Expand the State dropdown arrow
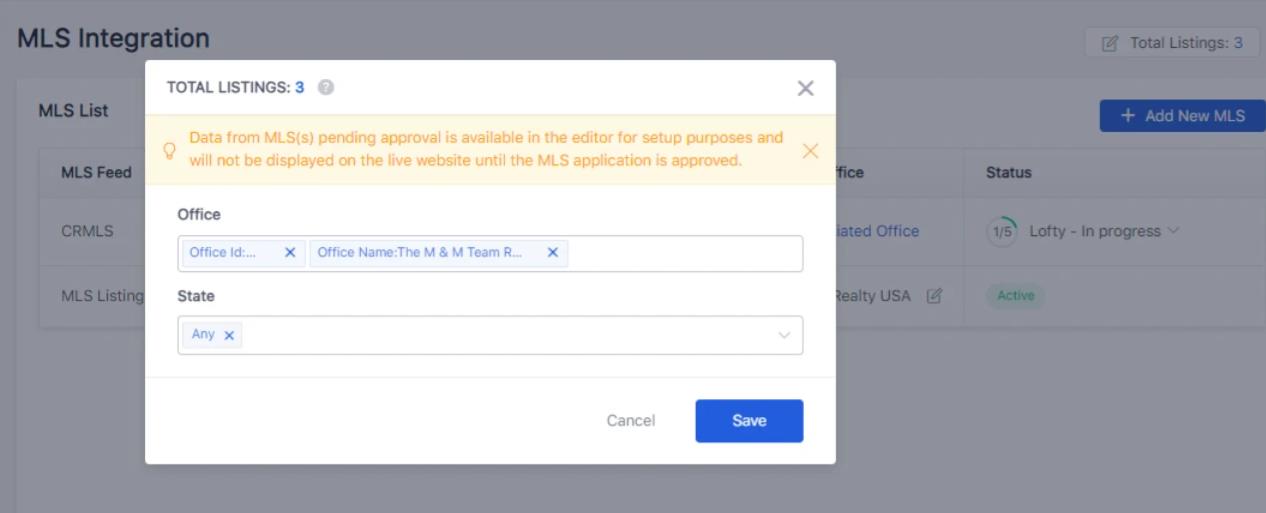Screen dimensions: 1266x513 coord(784,336)
